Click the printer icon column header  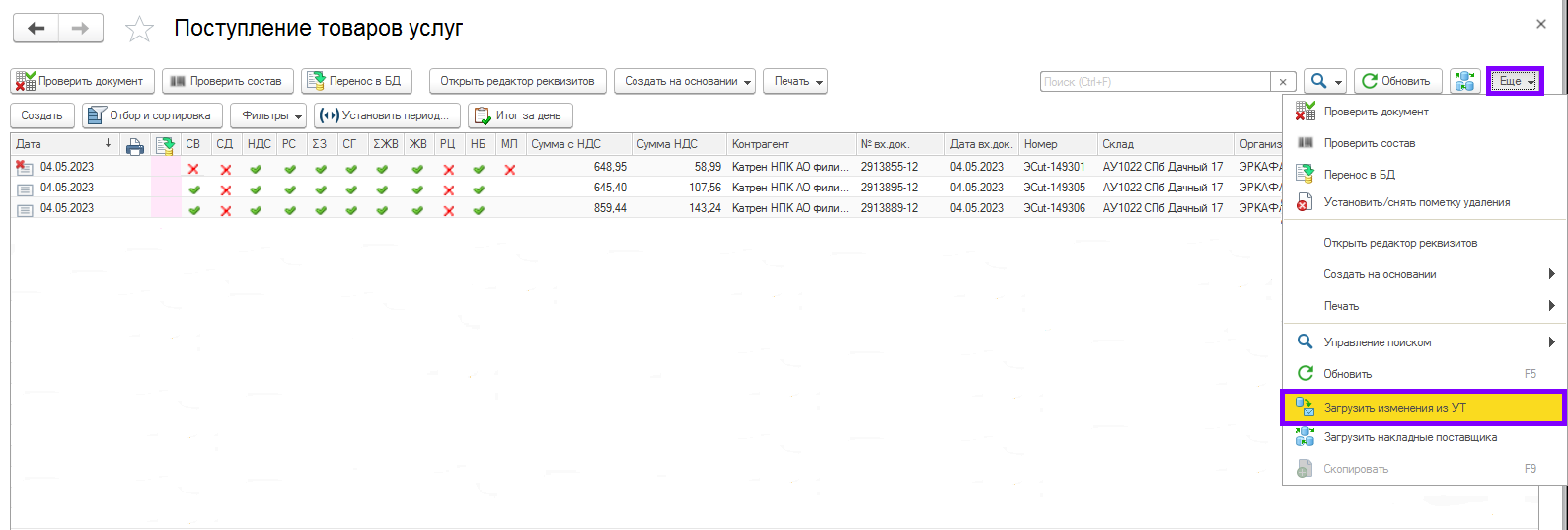135,145
